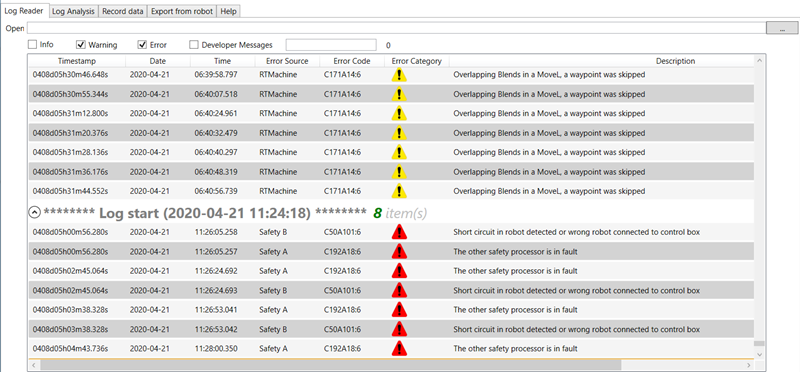
Task: Open the Help tab
Action: click(229, 11)
